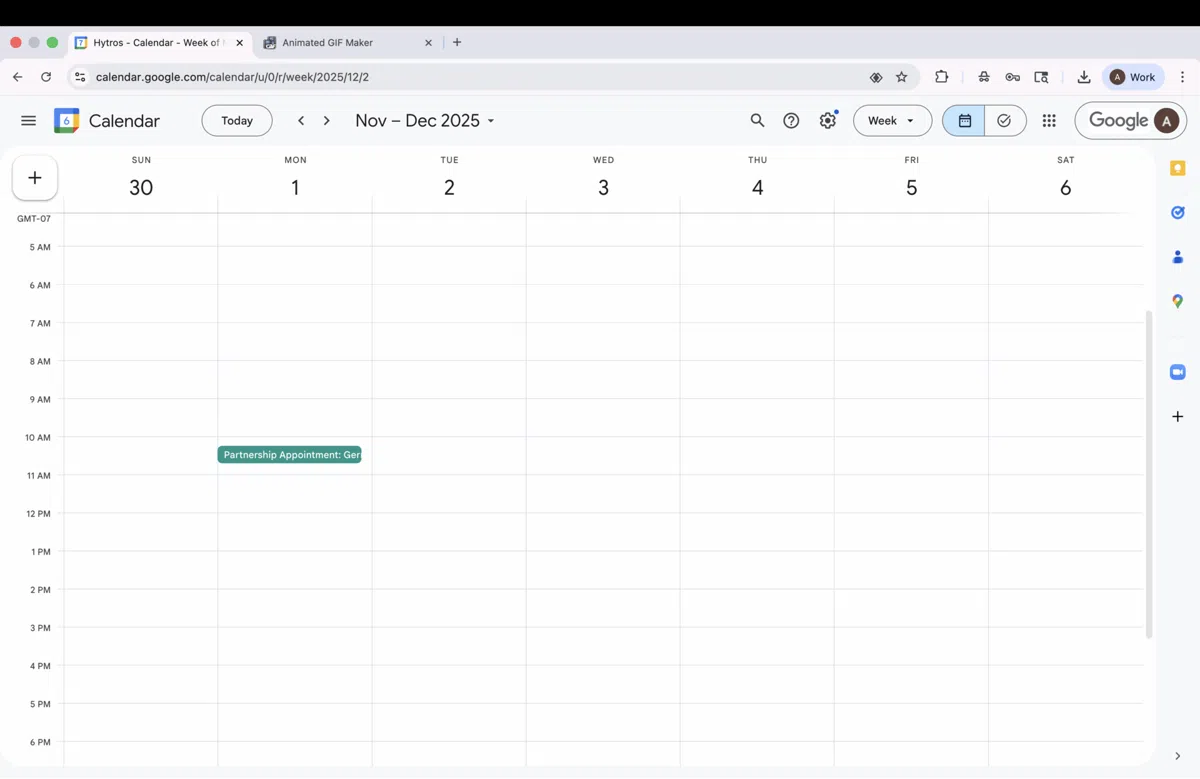This screenshot has height=779, width=1200.
Task: Jump to Today in the calendar
Action: [237, 121]
